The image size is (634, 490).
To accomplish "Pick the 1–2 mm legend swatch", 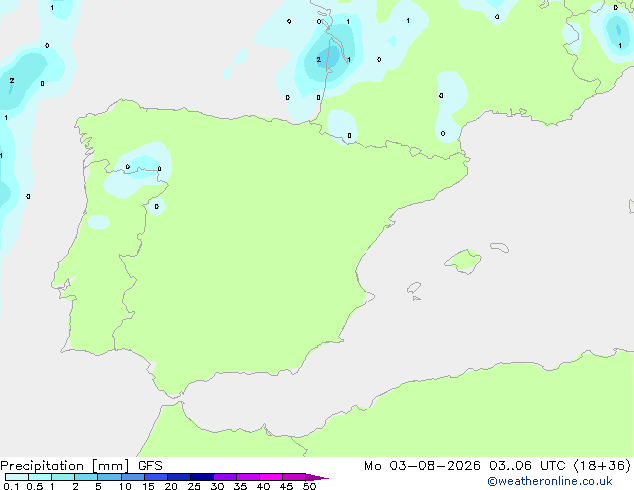I will tap(63, 477).
